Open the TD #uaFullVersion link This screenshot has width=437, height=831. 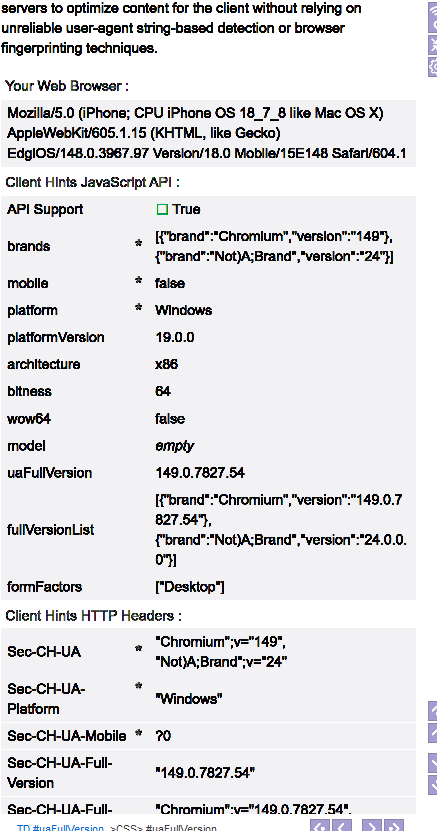(60, 827)
